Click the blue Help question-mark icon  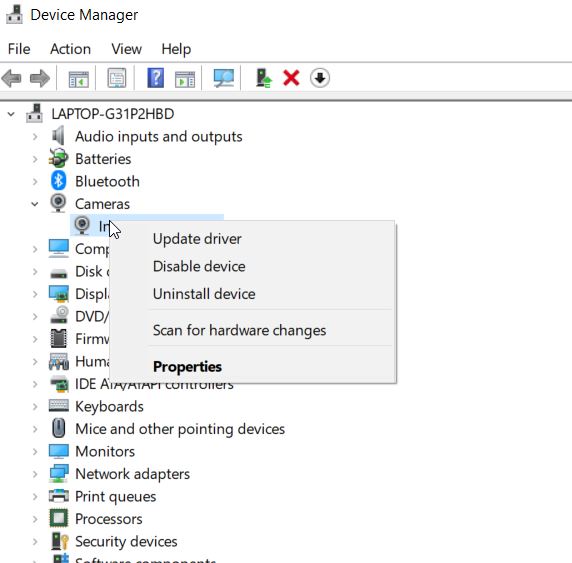[x=156, y=78]
